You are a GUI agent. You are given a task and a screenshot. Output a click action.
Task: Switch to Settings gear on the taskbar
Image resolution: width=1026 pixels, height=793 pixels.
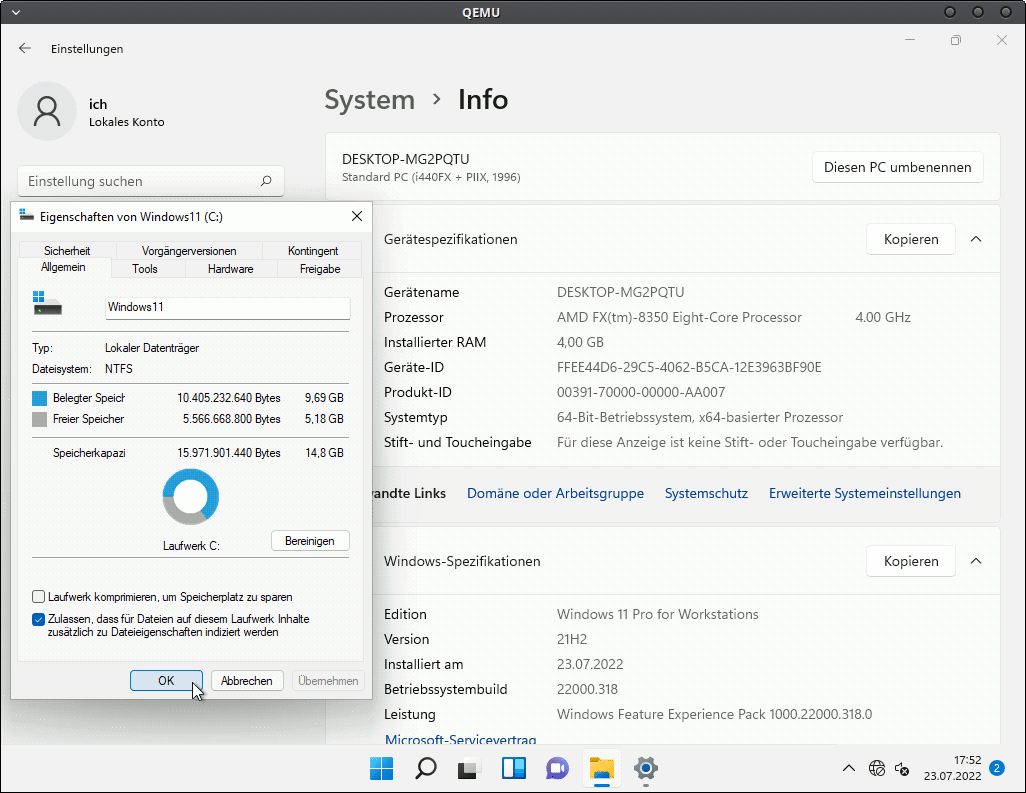pyautogui.click(x=646, y=768)
